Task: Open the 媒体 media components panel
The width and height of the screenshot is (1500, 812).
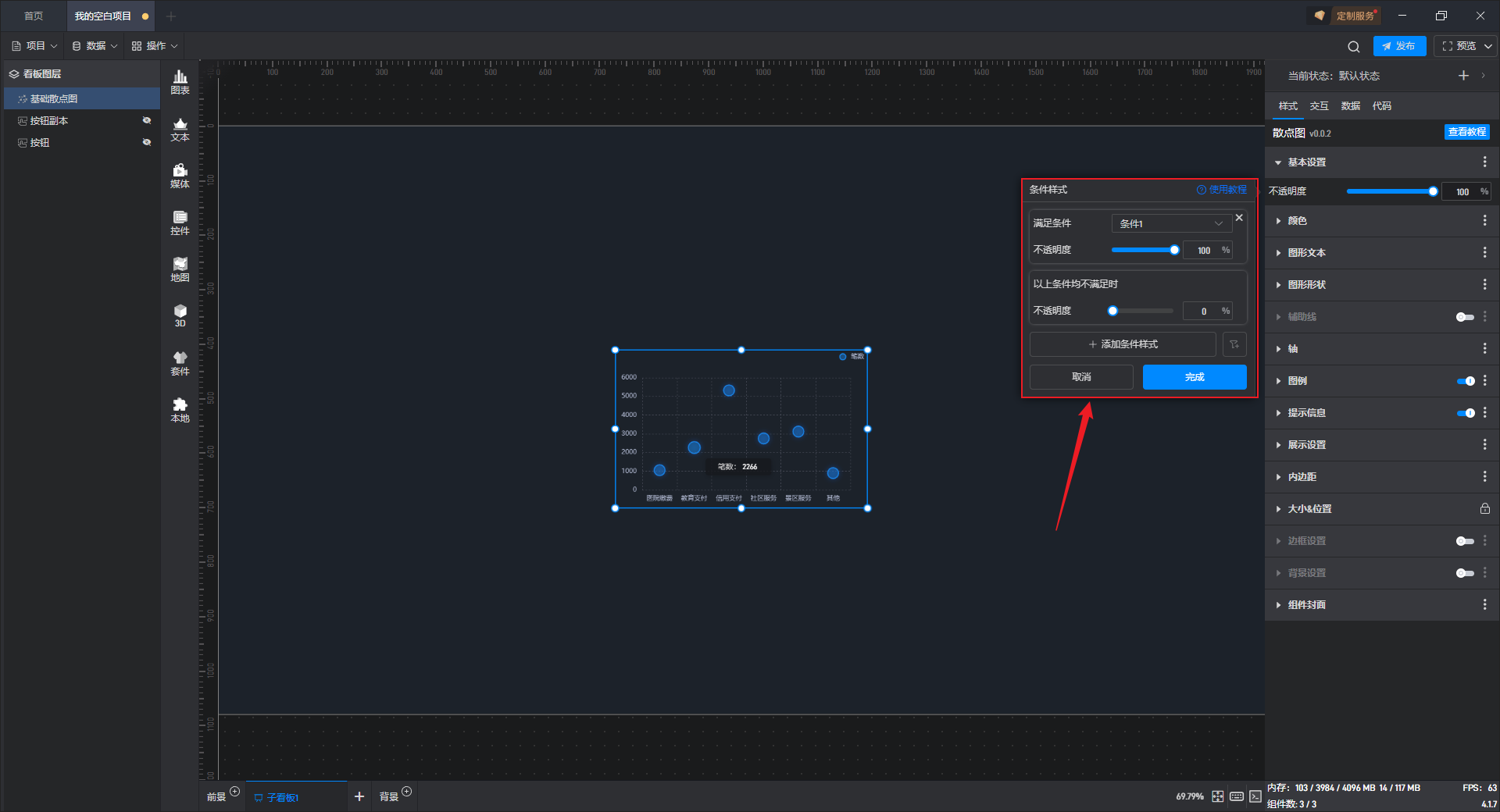Action: click(x=180, y=176)
